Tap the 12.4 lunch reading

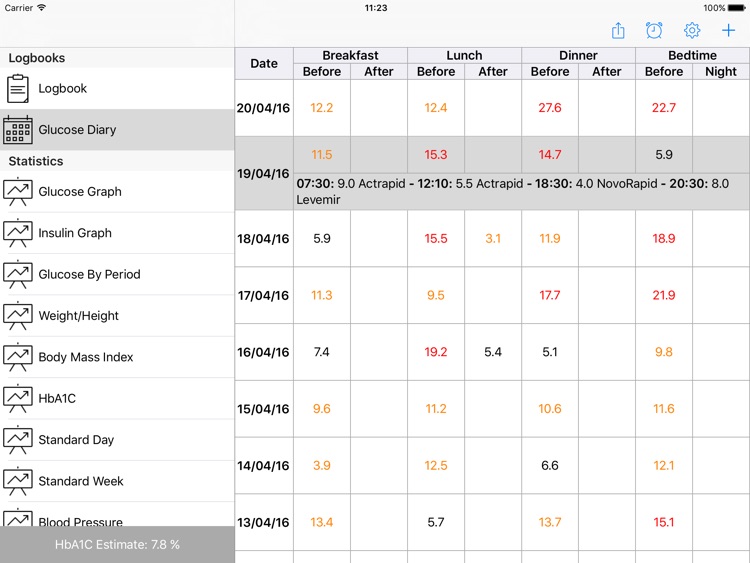(x=435, y=108)
